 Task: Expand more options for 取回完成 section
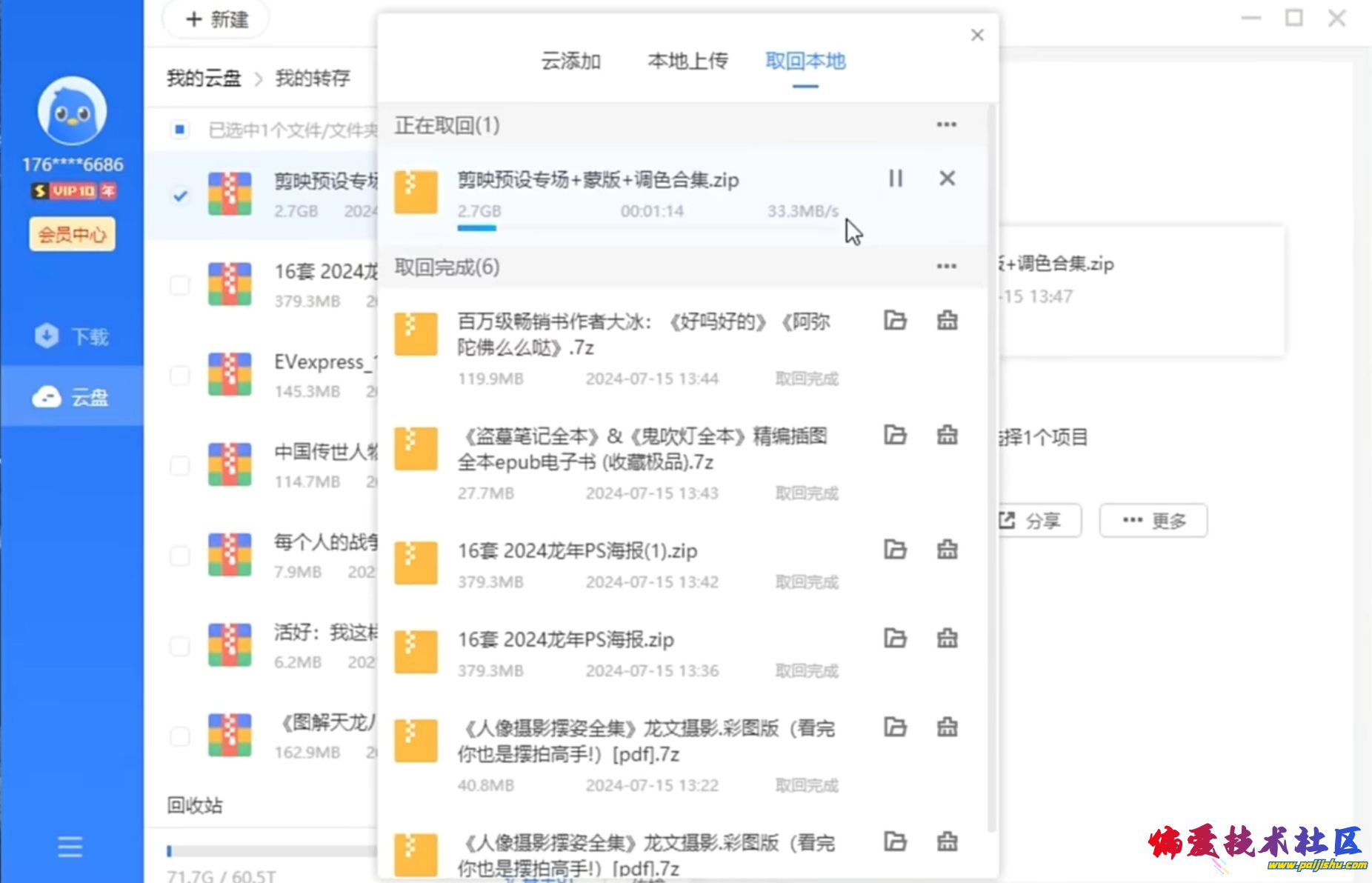[946, 266]
